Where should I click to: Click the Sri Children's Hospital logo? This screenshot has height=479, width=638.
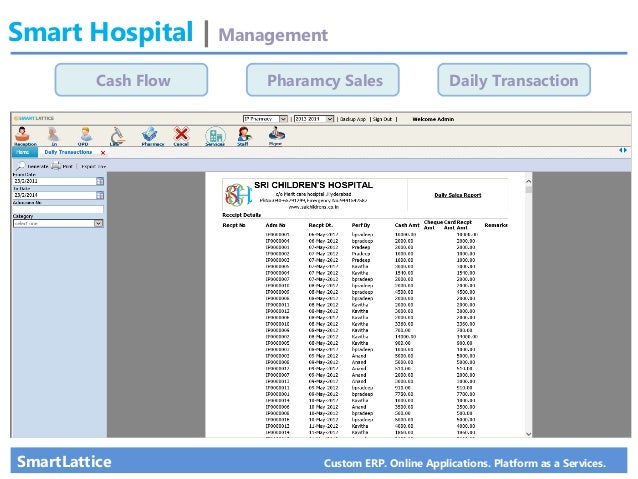point(238,195)
